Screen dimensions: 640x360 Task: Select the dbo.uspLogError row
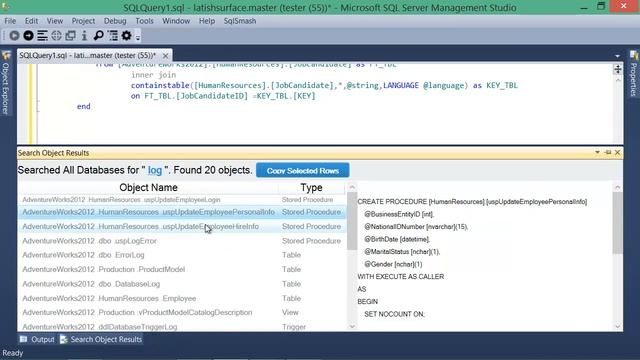point(182,241)
